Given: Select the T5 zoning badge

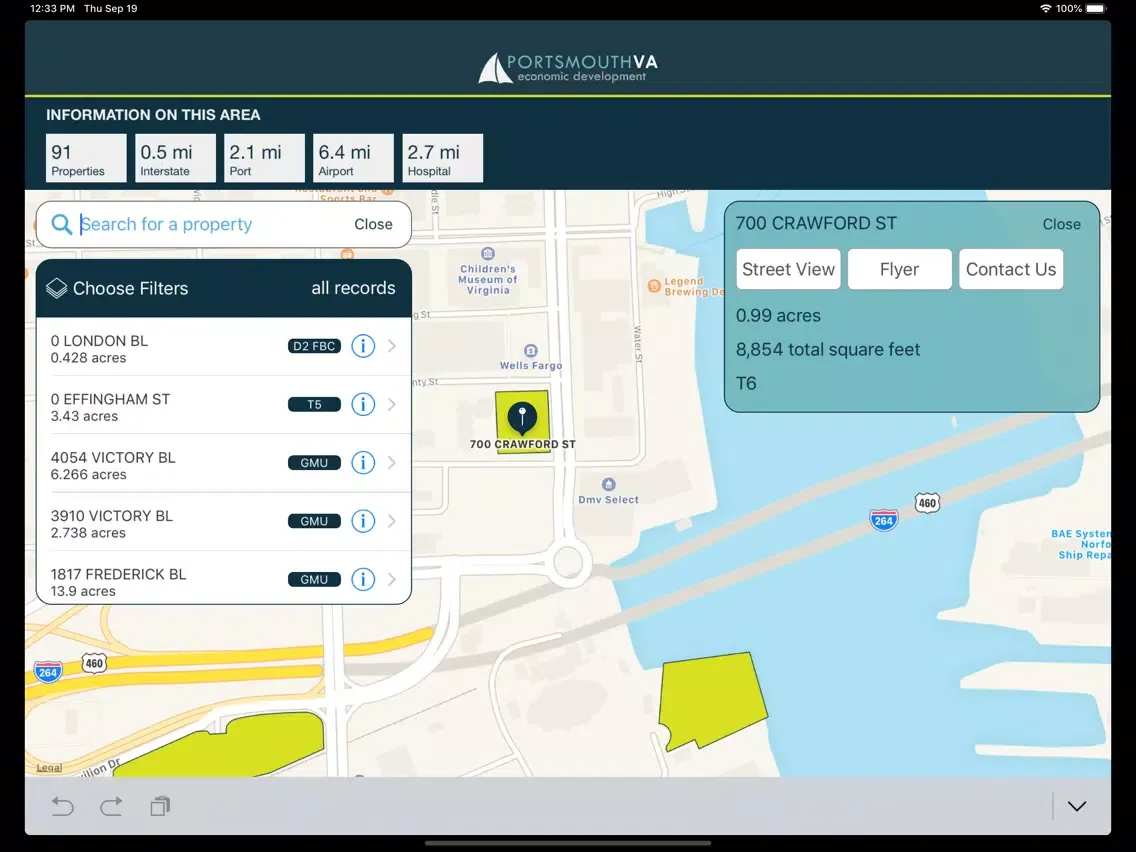Looking at the screenshot, I should 314,404.
